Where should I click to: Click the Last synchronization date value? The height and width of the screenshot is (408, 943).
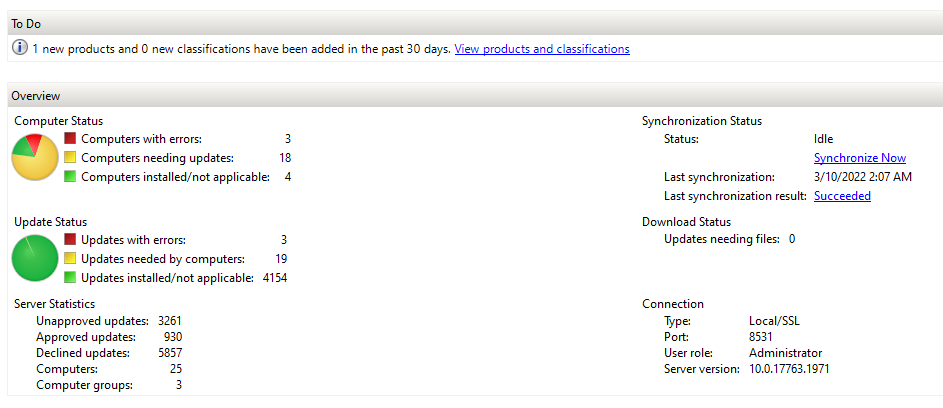862,177
